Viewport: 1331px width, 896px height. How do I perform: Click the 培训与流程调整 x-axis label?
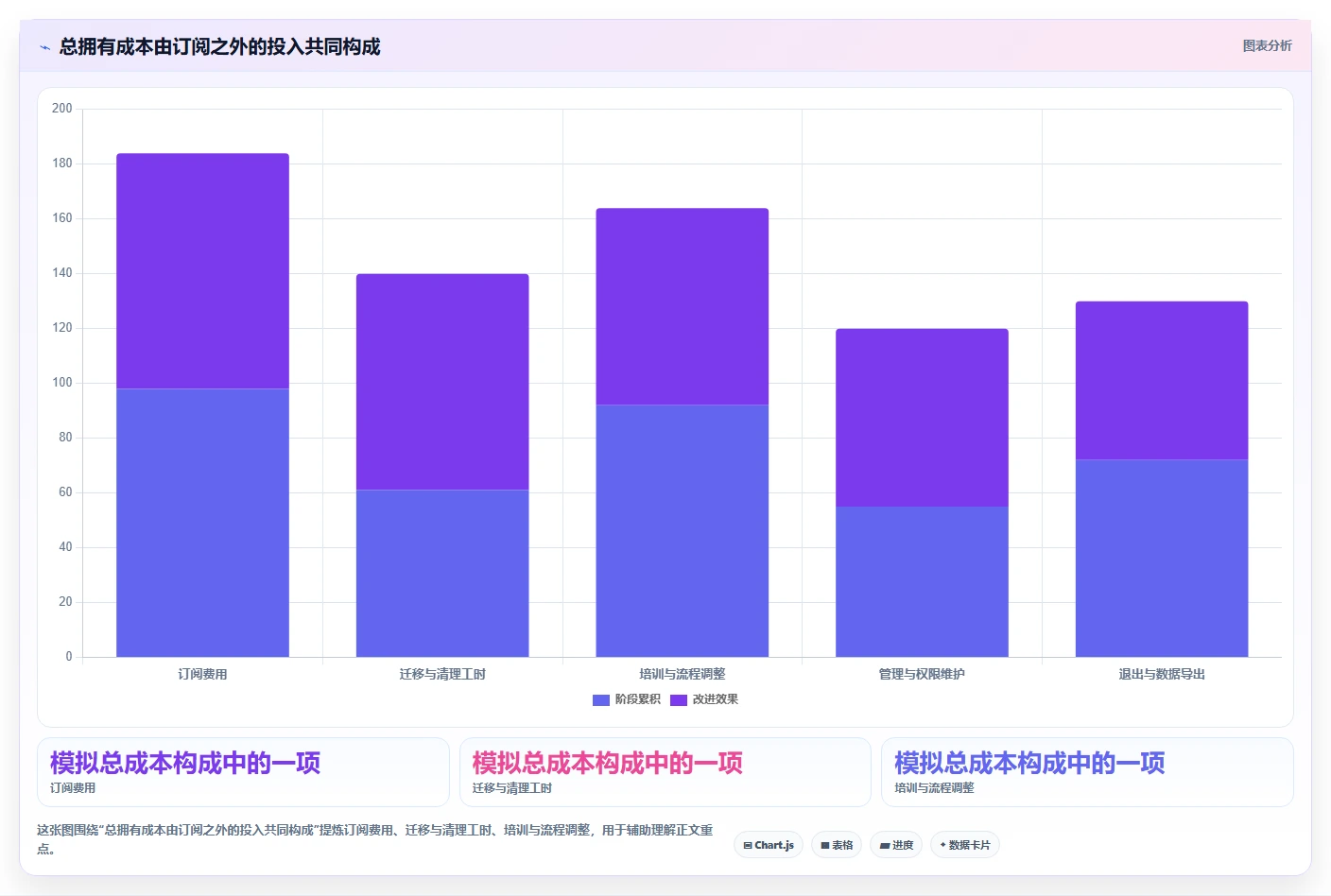click(x=683, y=674)
